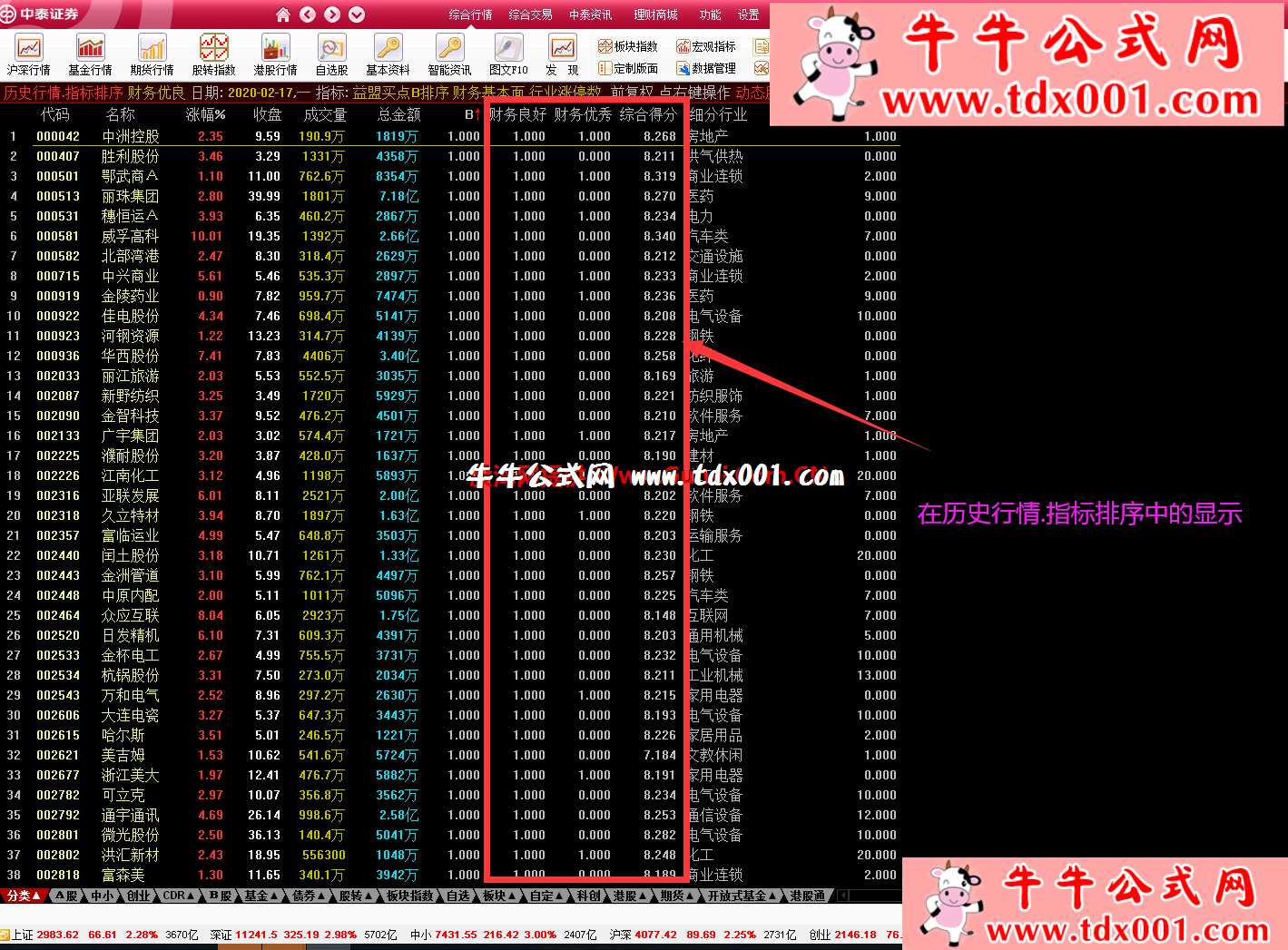Image resolution: width=1288 pixels, height=950 pixels.
Task: Open 沪深行情 toolbar icon
Action: point(29,55)
